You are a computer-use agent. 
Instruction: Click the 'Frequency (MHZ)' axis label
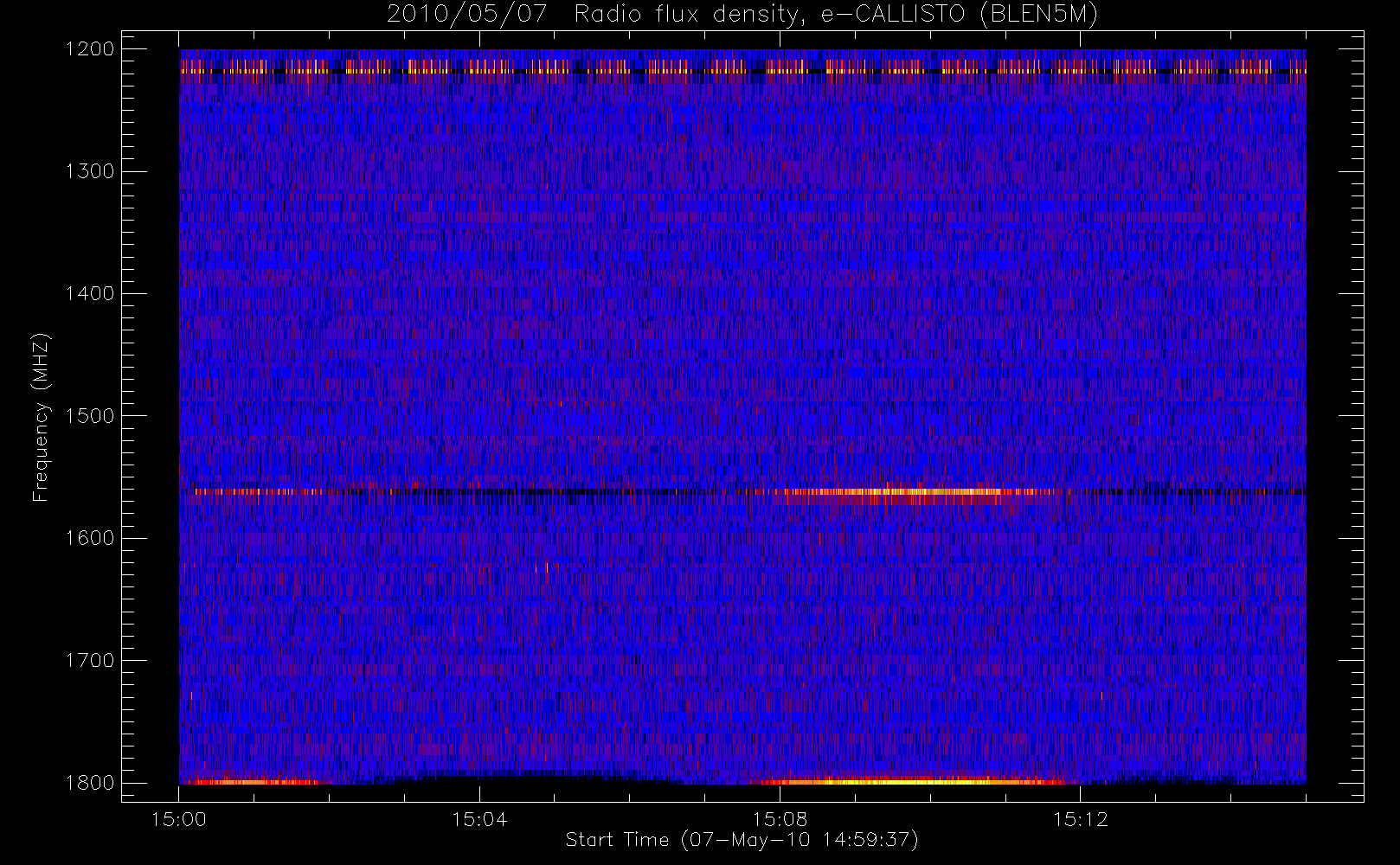40,417
